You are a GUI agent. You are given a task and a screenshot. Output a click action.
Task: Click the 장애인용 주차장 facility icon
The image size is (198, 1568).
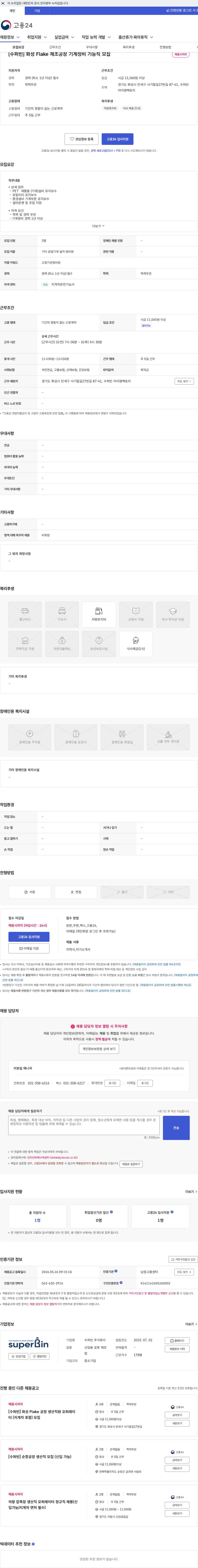coord(30,737)
